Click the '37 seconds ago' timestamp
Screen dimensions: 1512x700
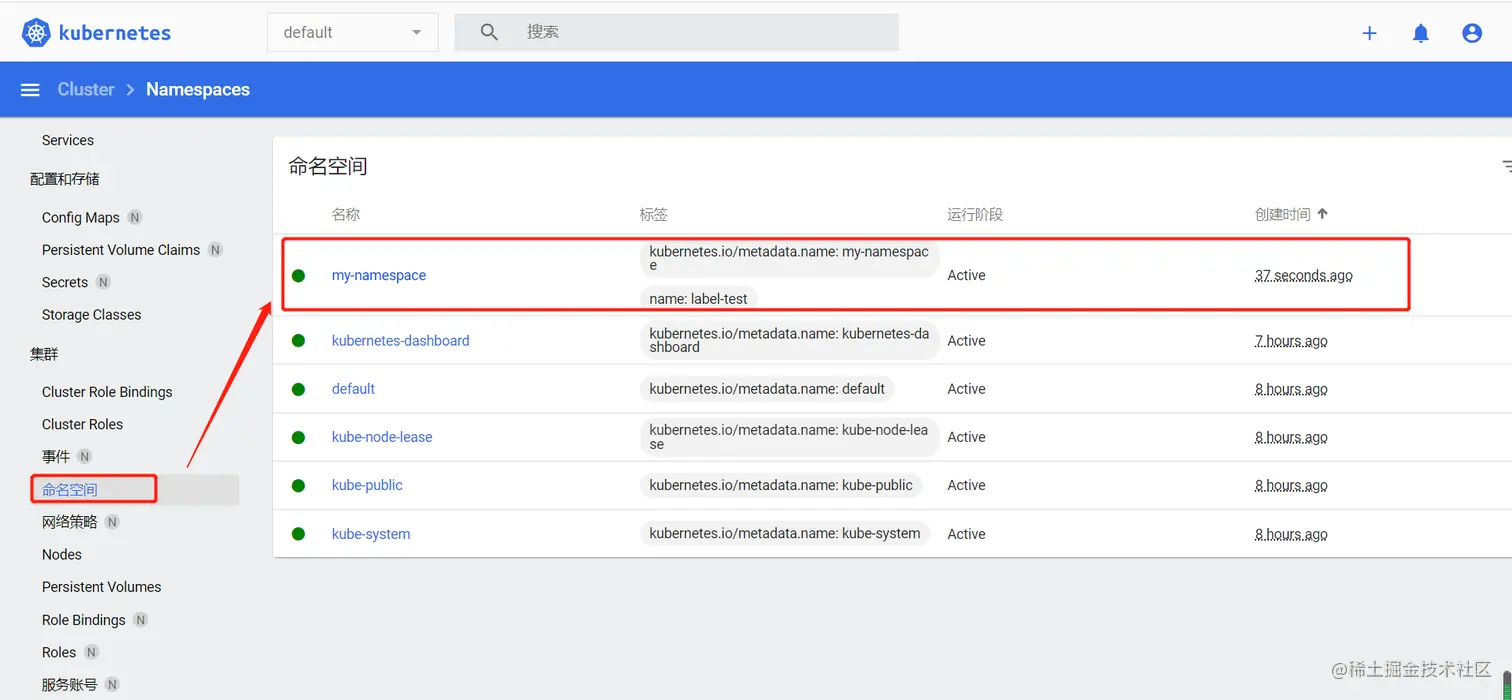[x=1304, y=275]
